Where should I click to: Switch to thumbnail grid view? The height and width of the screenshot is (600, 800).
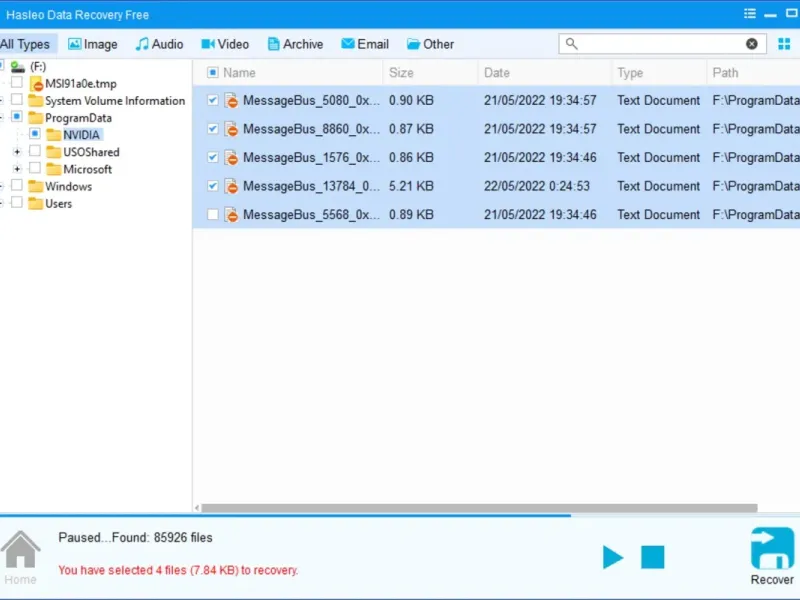[x=784, y=44]
